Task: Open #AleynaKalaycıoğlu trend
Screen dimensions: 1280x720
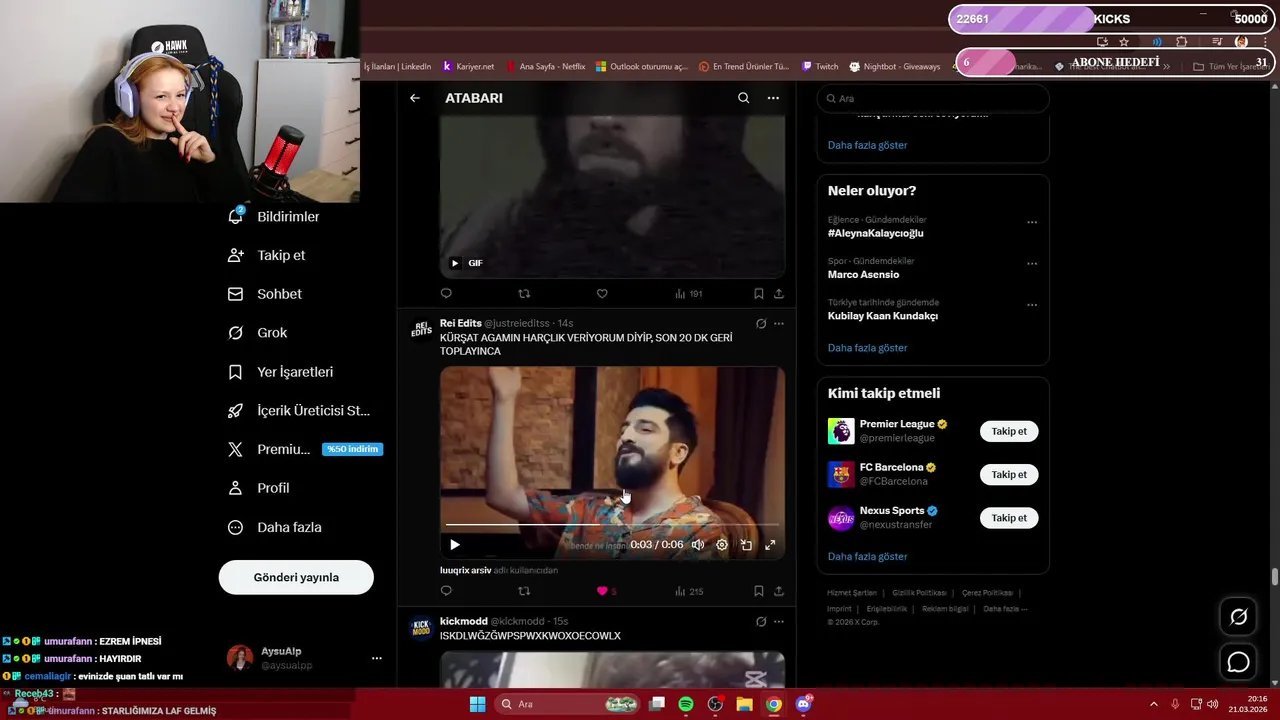Action: pos(876,233)
